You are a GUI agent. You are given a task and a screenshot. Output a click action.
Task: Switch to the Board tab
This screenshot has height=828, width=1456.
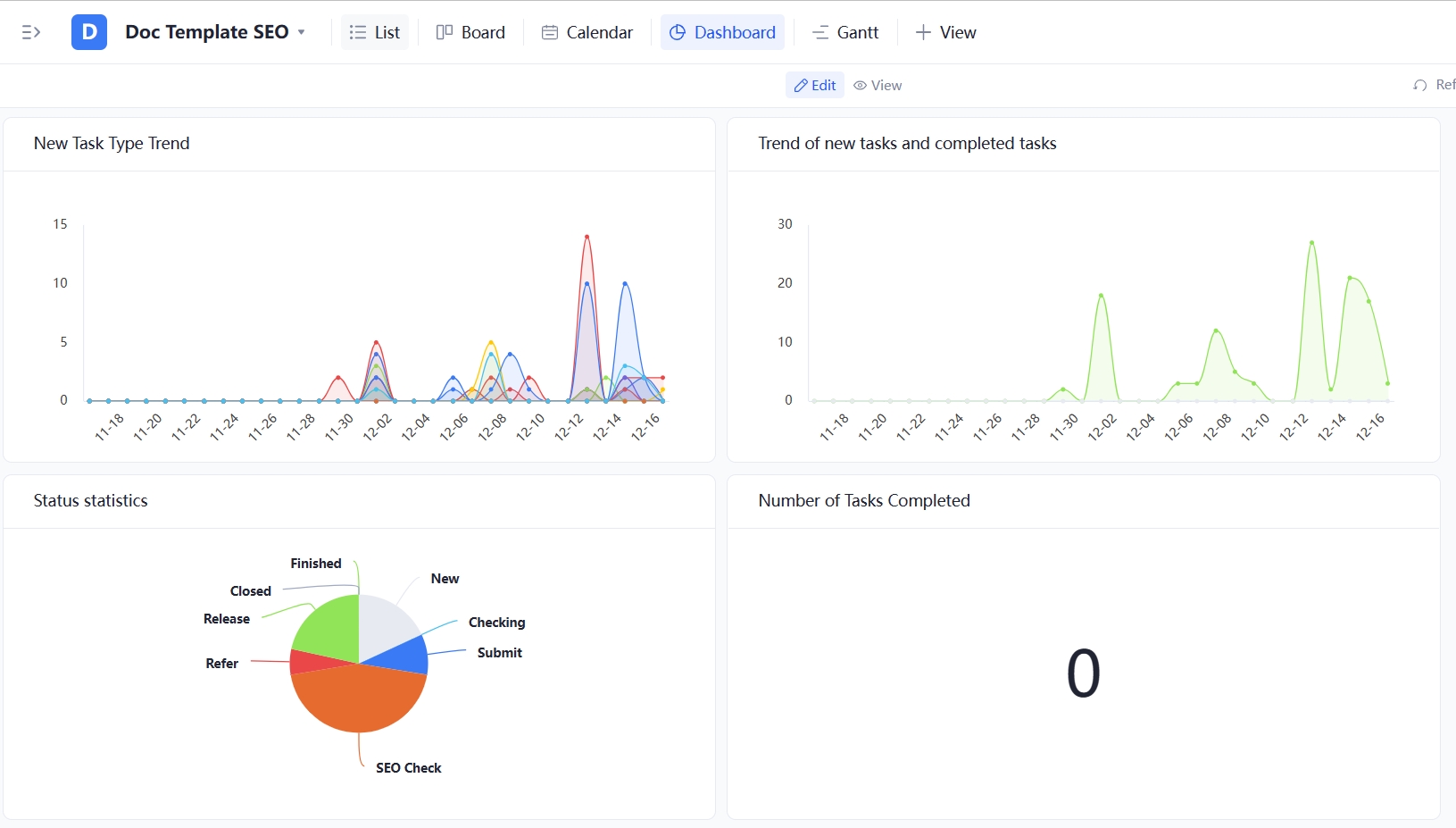470,31
